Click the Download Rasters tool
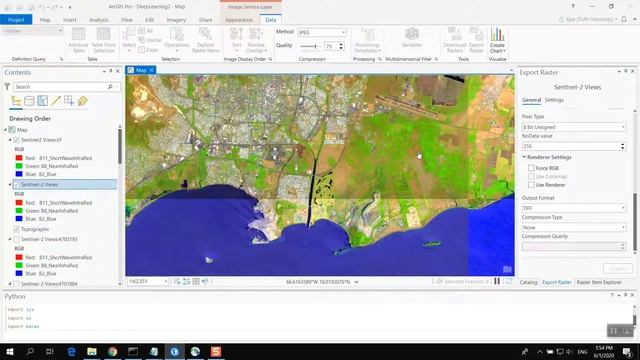This screenshot has width=640, height=360. click(454, 40)
